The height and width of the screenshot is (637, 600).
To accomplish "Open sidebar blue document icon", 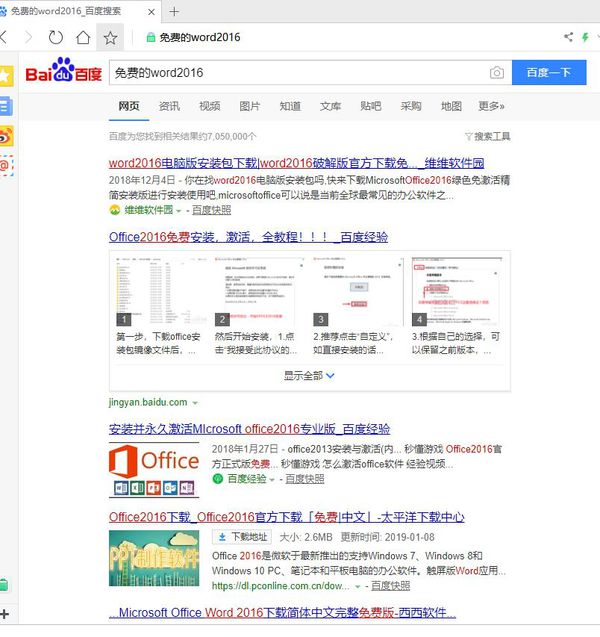I will pos(6,106).
